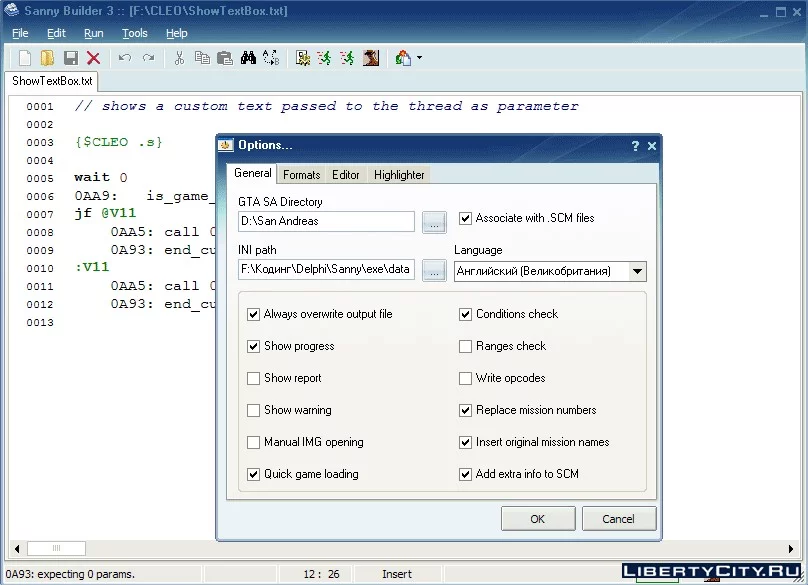This screenshot has height=585, width=808.
Task: Switch to the General tab
Action: (252, 173)
